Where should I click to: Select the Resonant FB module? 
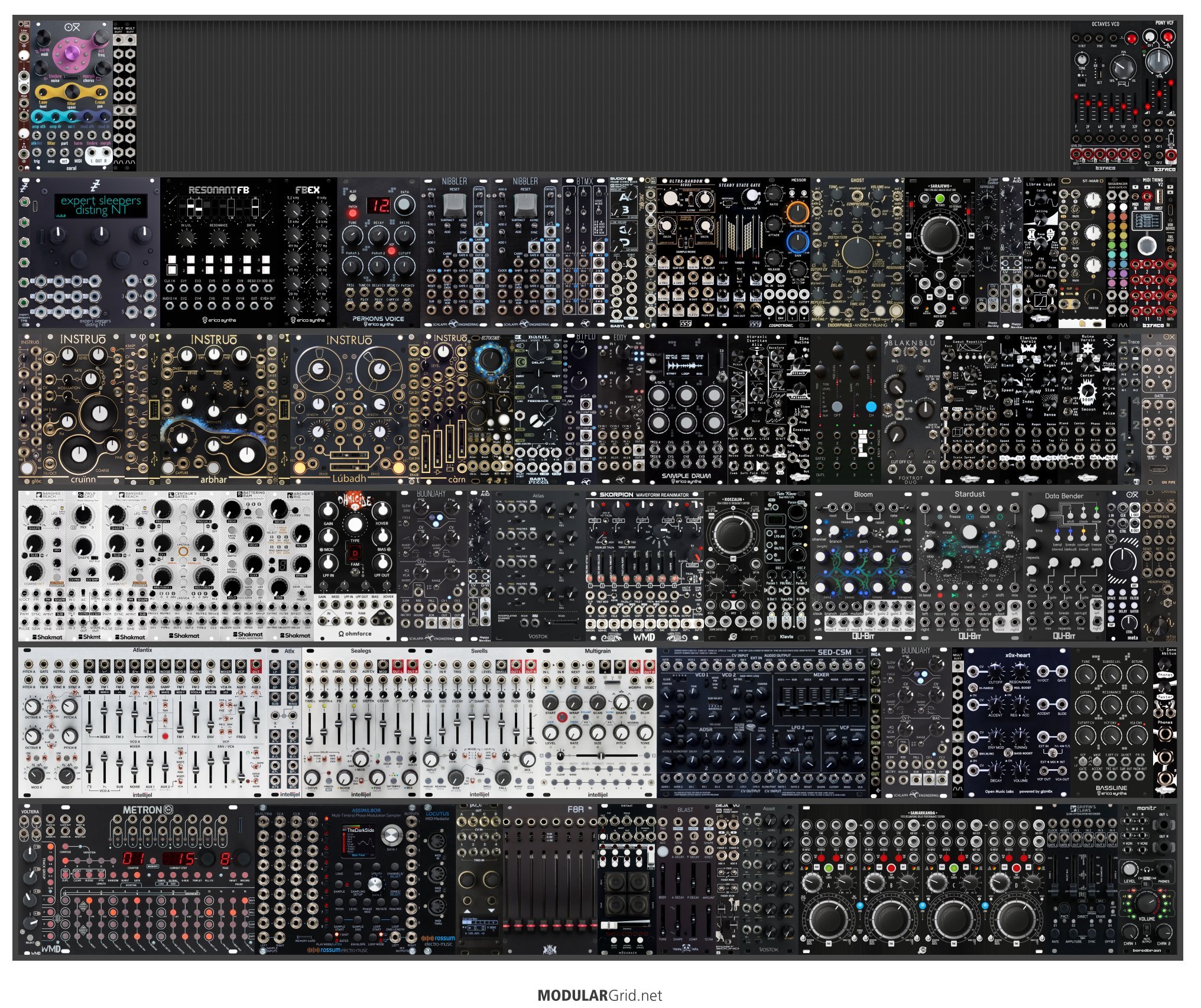(x=219, y=252)
